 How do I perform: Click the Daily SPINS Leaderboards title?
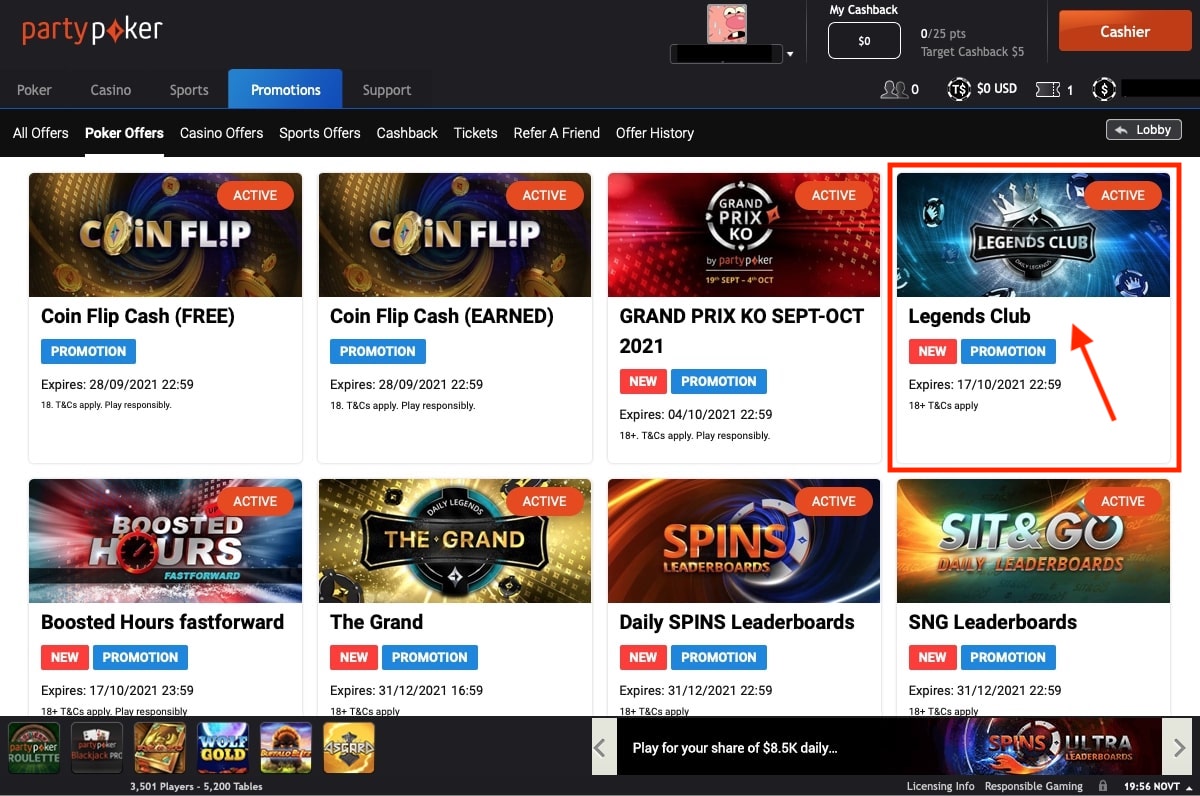[737, 622]
